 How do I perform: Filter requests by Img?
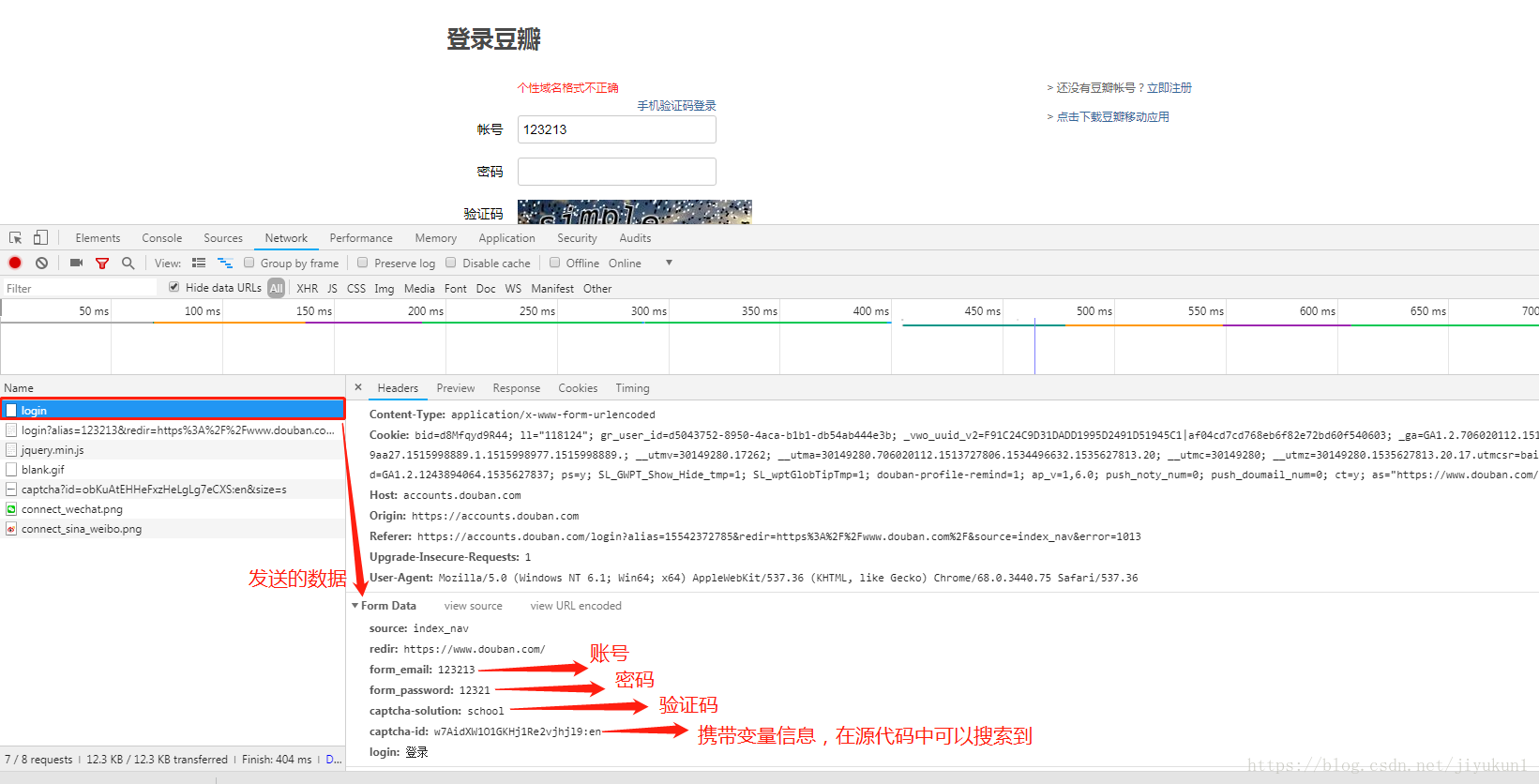385,289
